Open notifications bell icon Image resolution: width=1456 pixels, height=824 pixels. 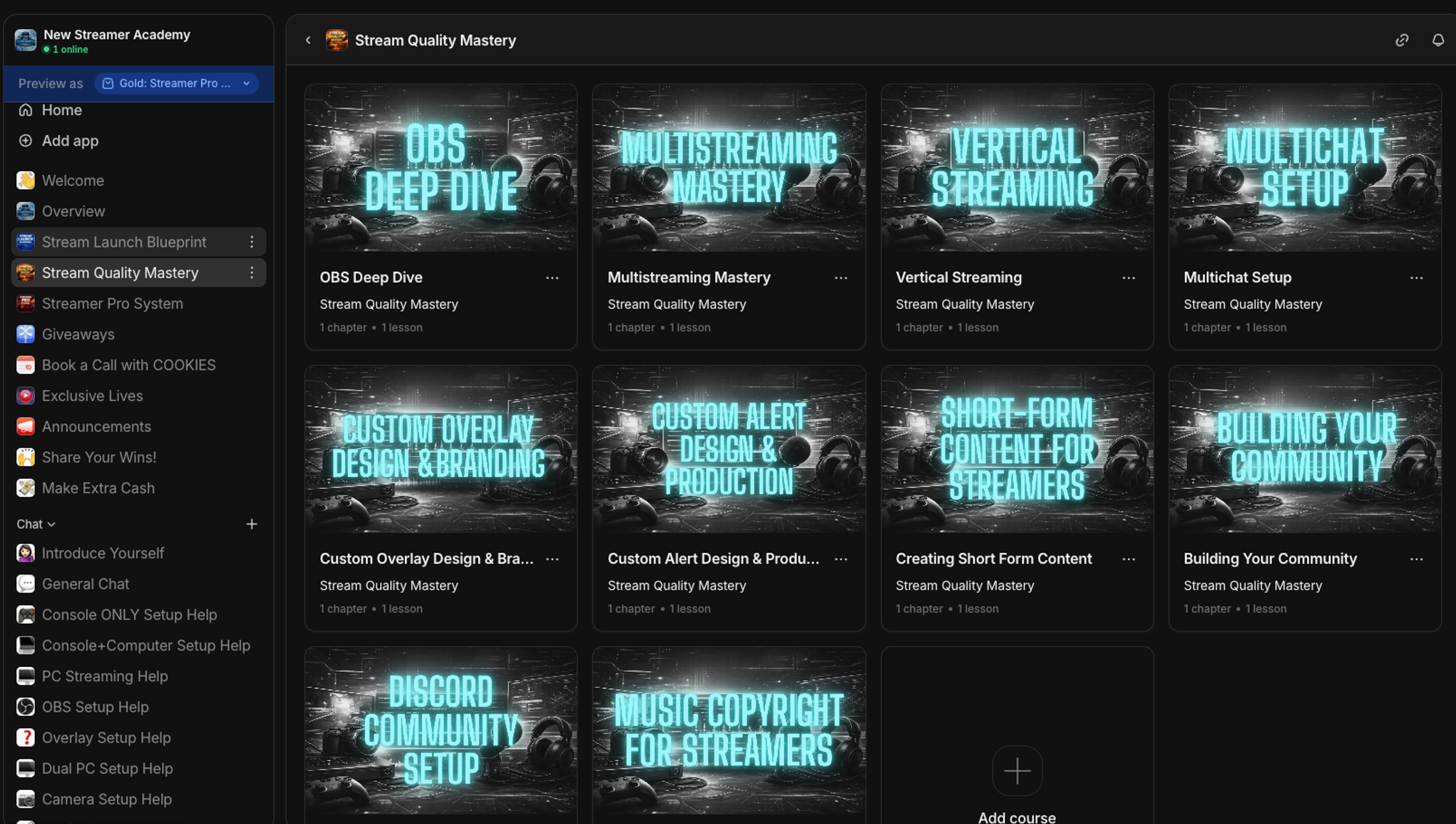(1438, 40)
